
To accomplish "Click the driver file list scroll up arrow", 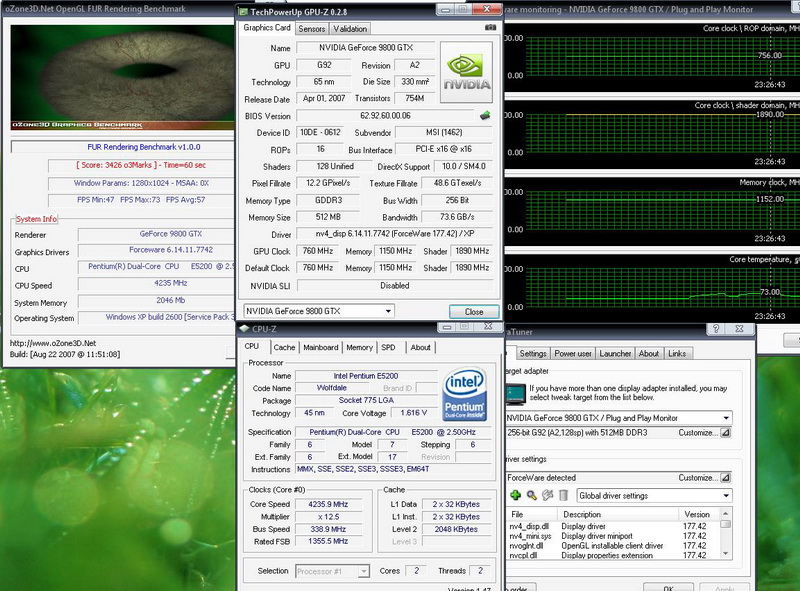I will pyautogui.click(x=726, y=513).
